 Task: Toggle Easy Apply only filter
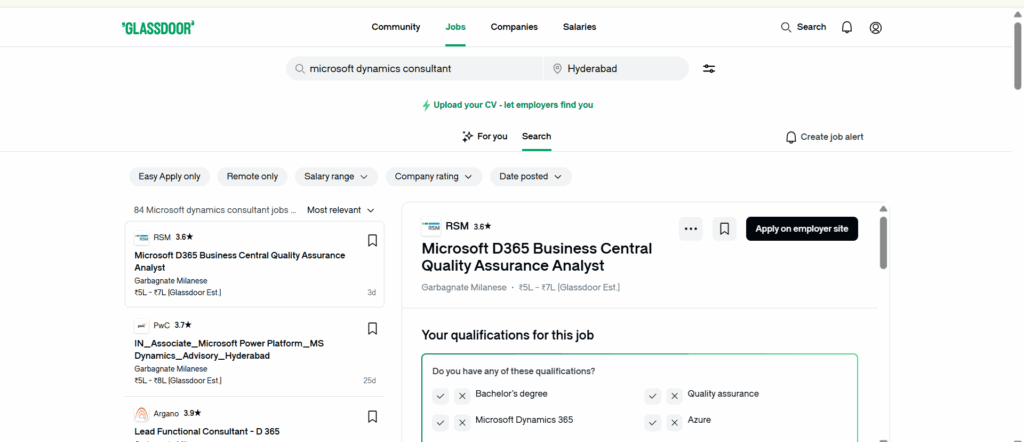169,177
